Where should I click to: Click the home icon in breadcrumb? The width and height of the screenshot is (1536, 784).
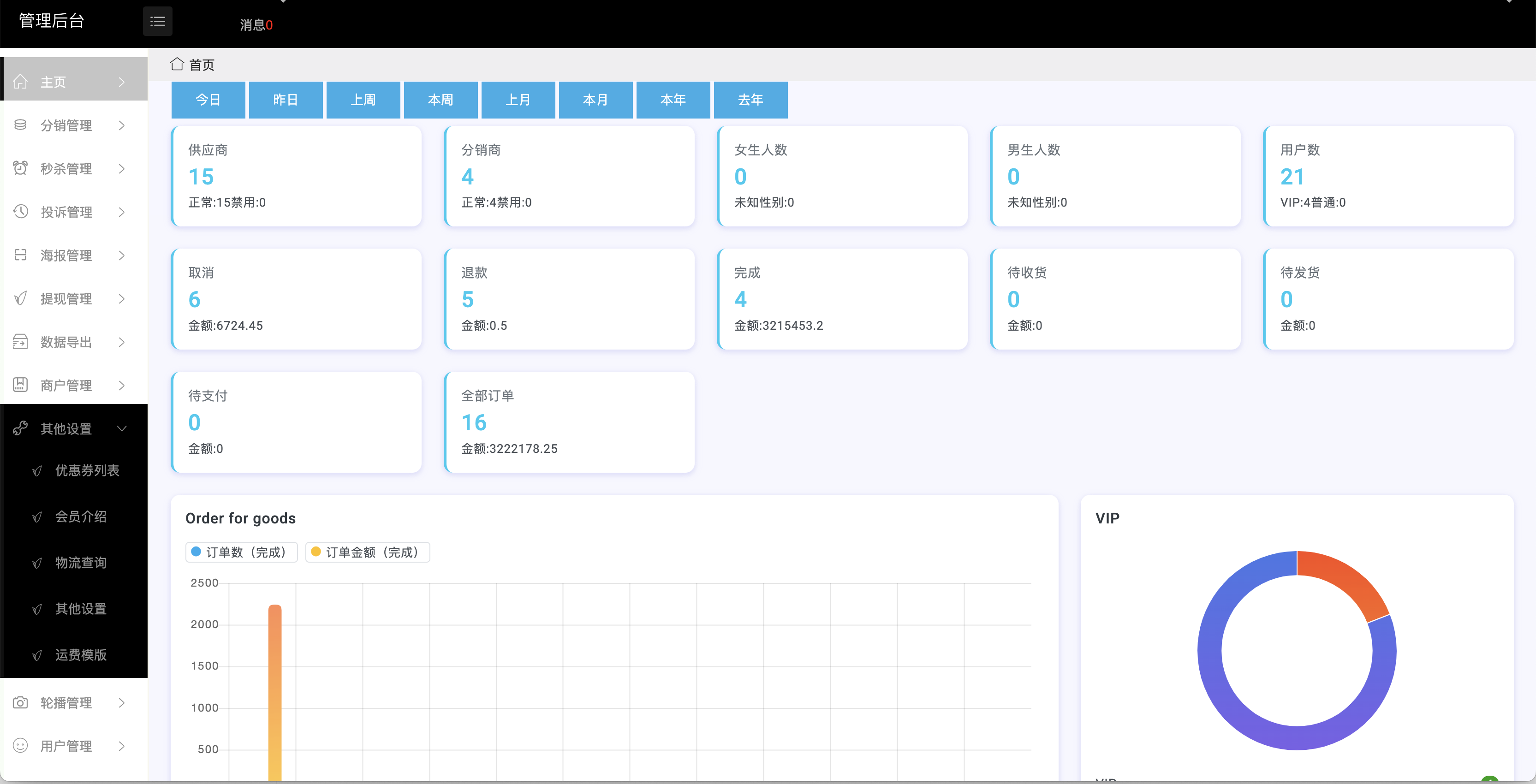177,64
